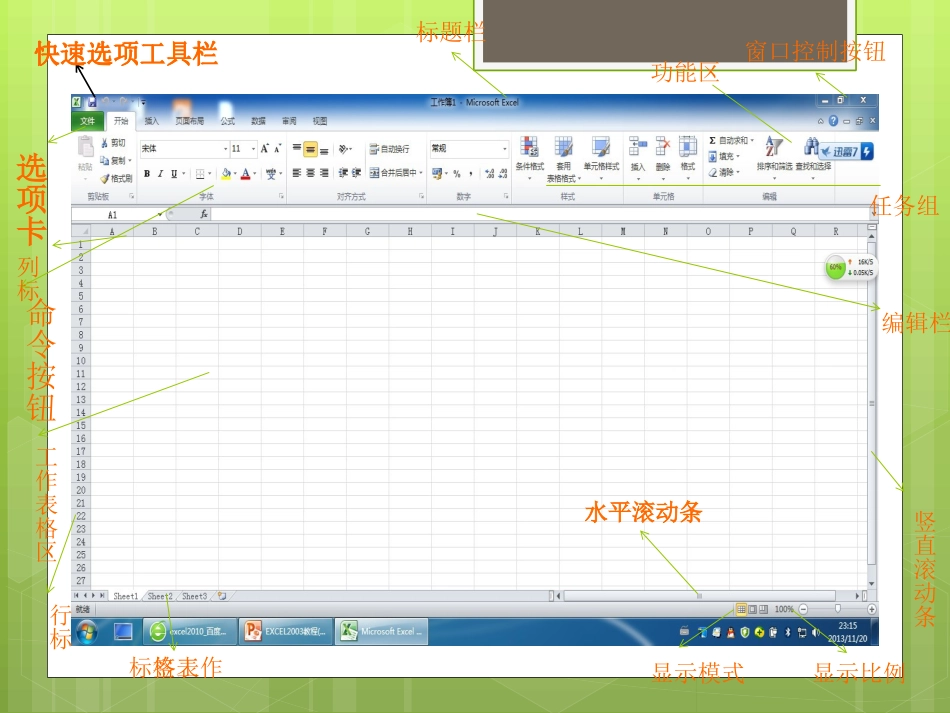Select the Sheet3 worksheet tab
The height and width of the screenshot is (713, 950).
(194, 596)
